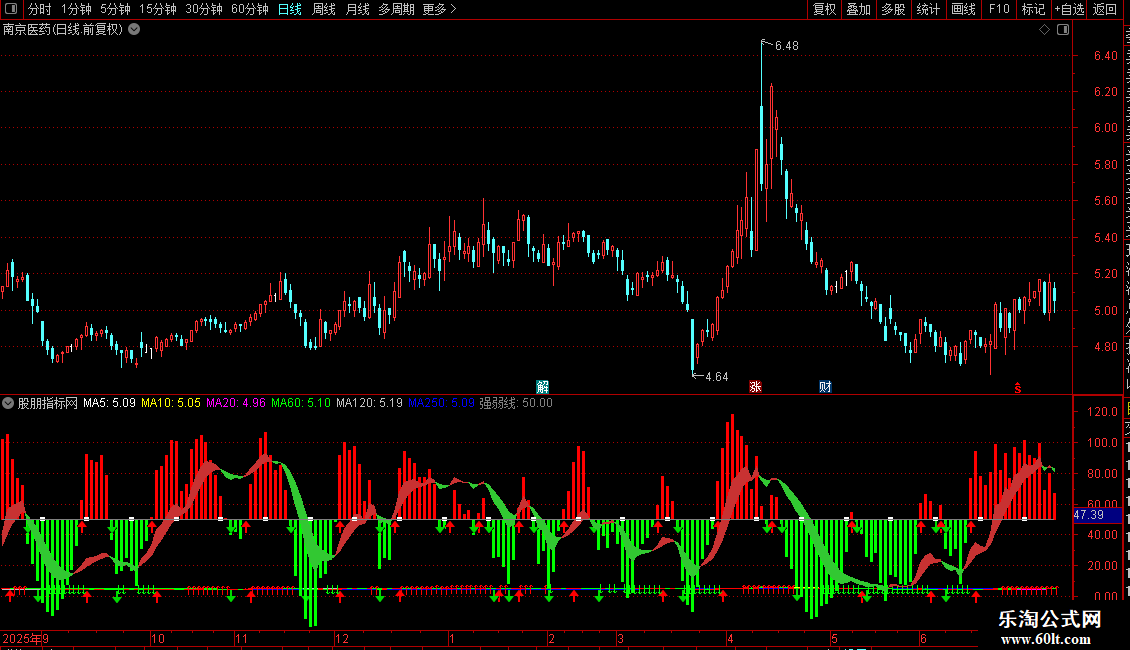The height and width of the screenshot is (650, 1130).
Task: Switch to 周线 weekly chart
Action: point(324,9)
